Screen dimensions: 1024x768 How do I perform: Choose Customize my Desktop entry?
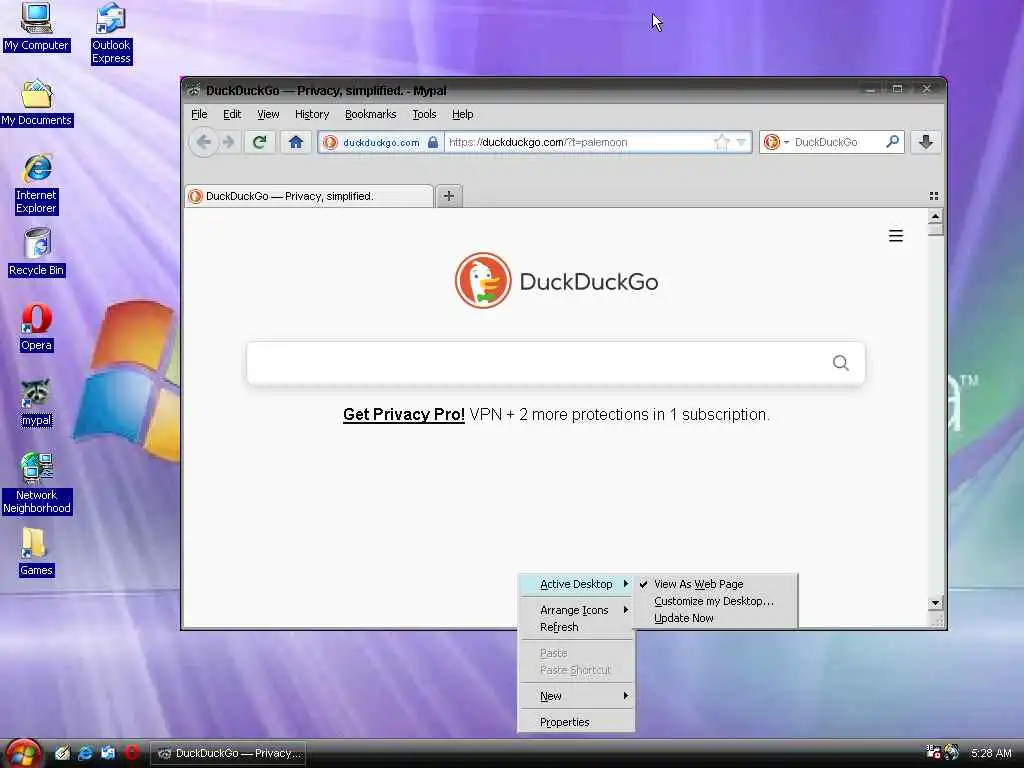click(716, 601)
